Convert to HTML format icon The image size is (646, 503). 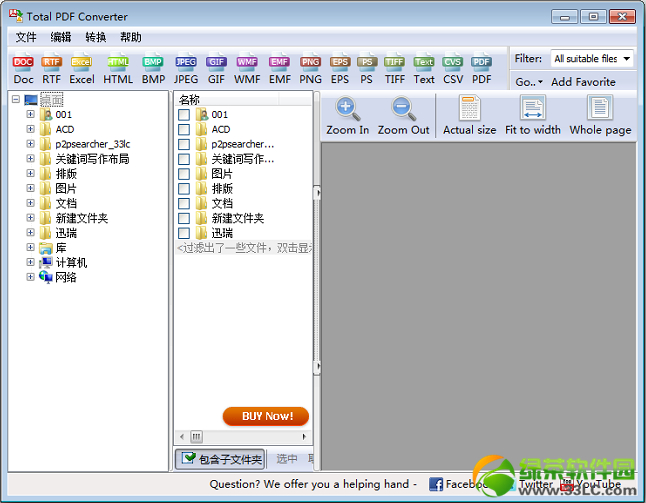[x=118, y=69]
